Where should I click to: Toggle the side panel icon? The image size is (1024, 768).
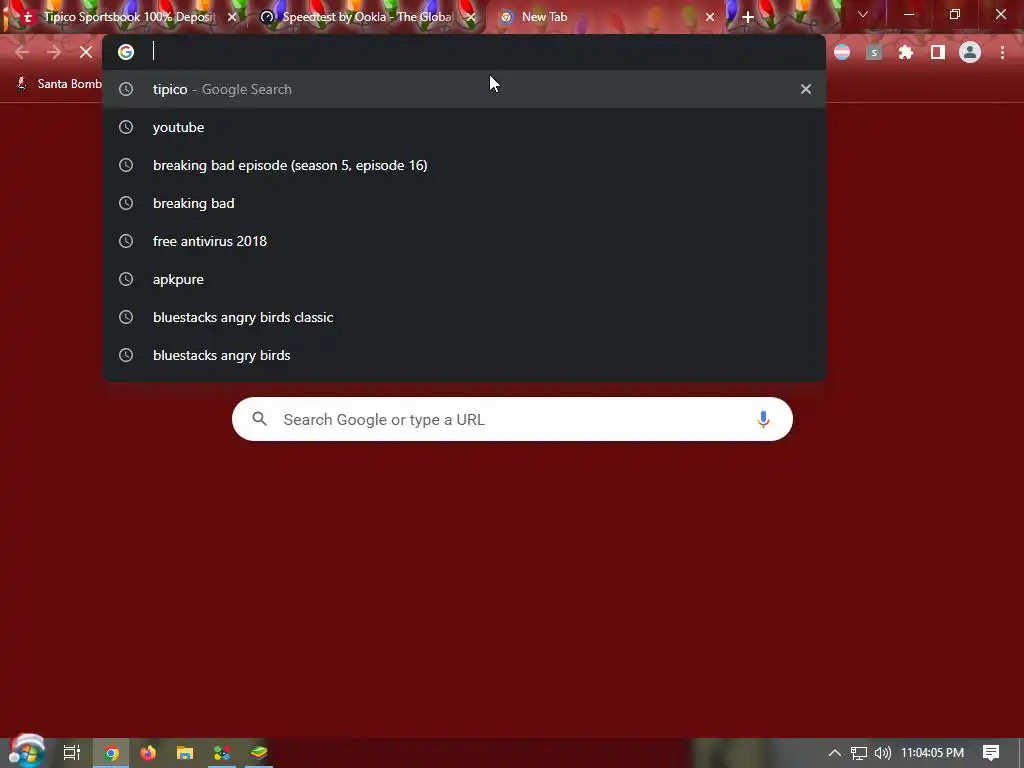938,52
